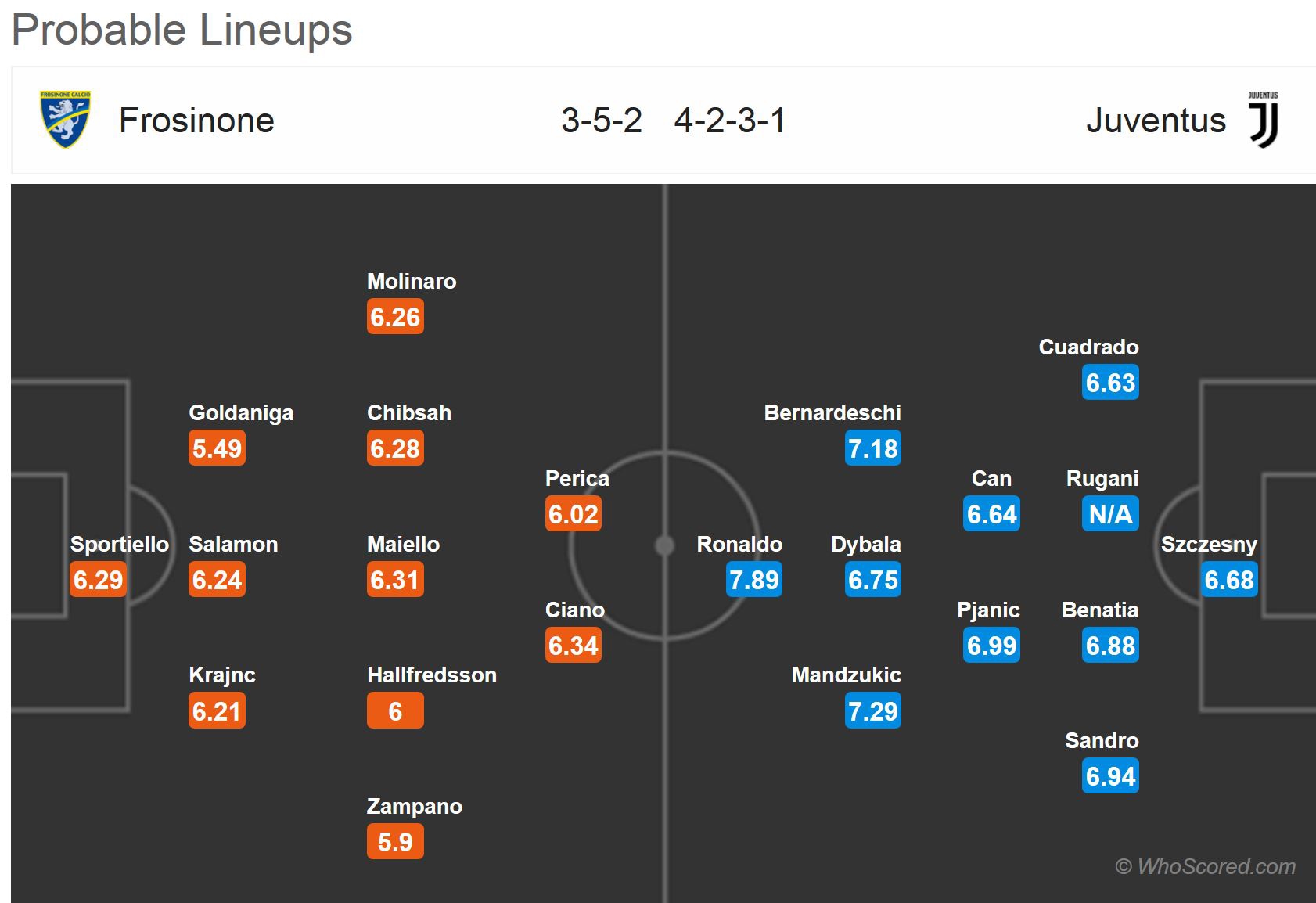
Task: Click the WhoScored.com watermark
Action: [1206, 866]
